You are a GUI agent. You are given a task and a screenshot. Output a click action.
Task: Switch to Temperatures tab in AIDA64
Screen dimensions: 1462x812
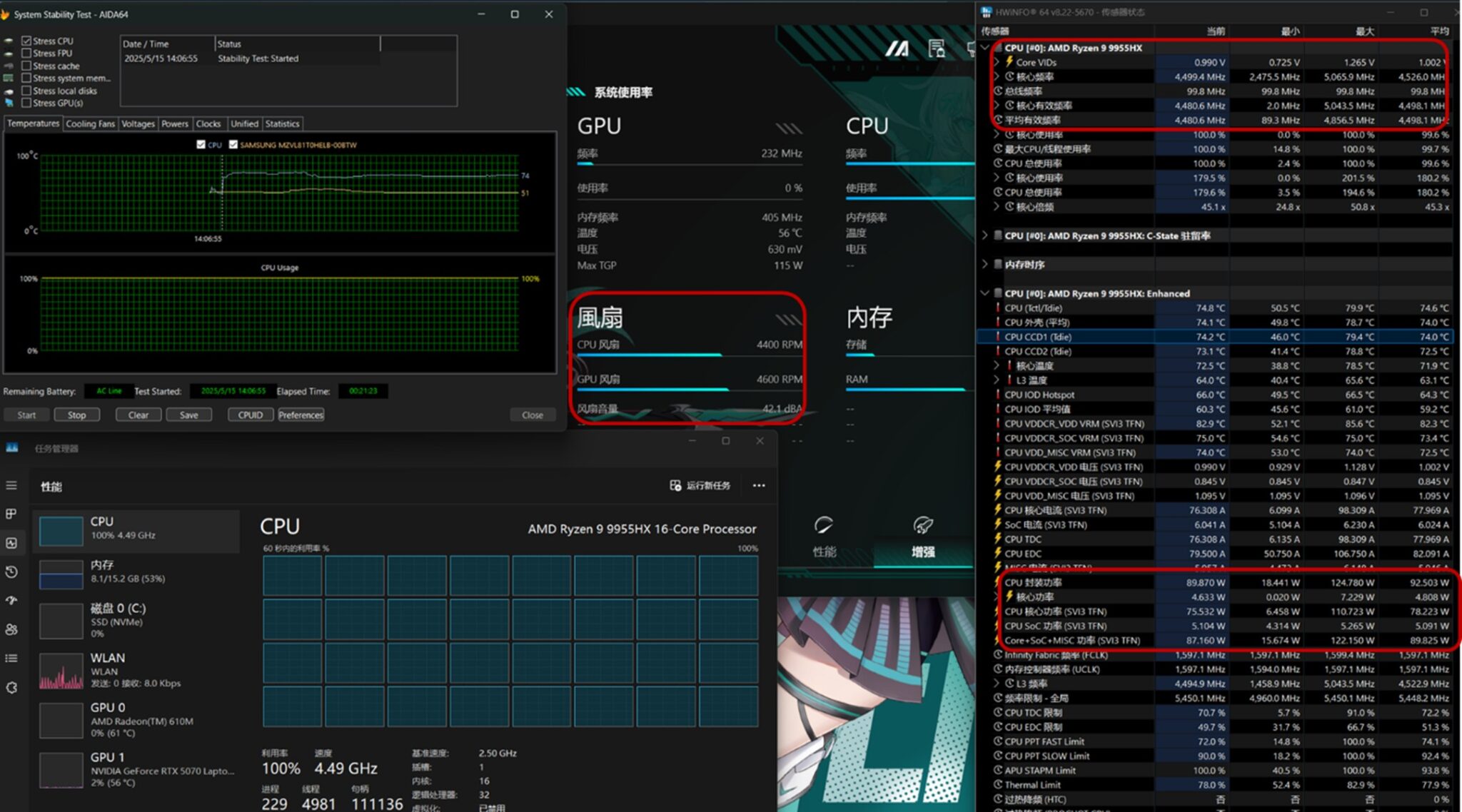[33, 123]
